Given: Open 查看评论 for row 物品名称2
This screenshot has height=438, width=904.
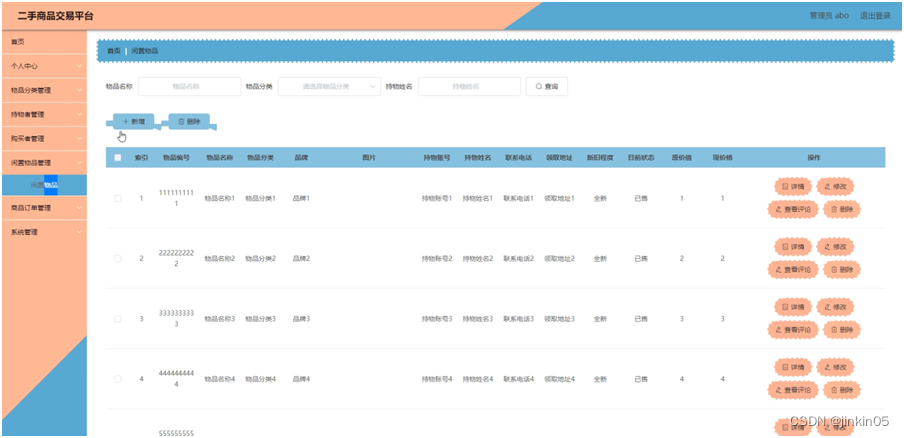Looking at the screenshot, I should click(793, 269).
